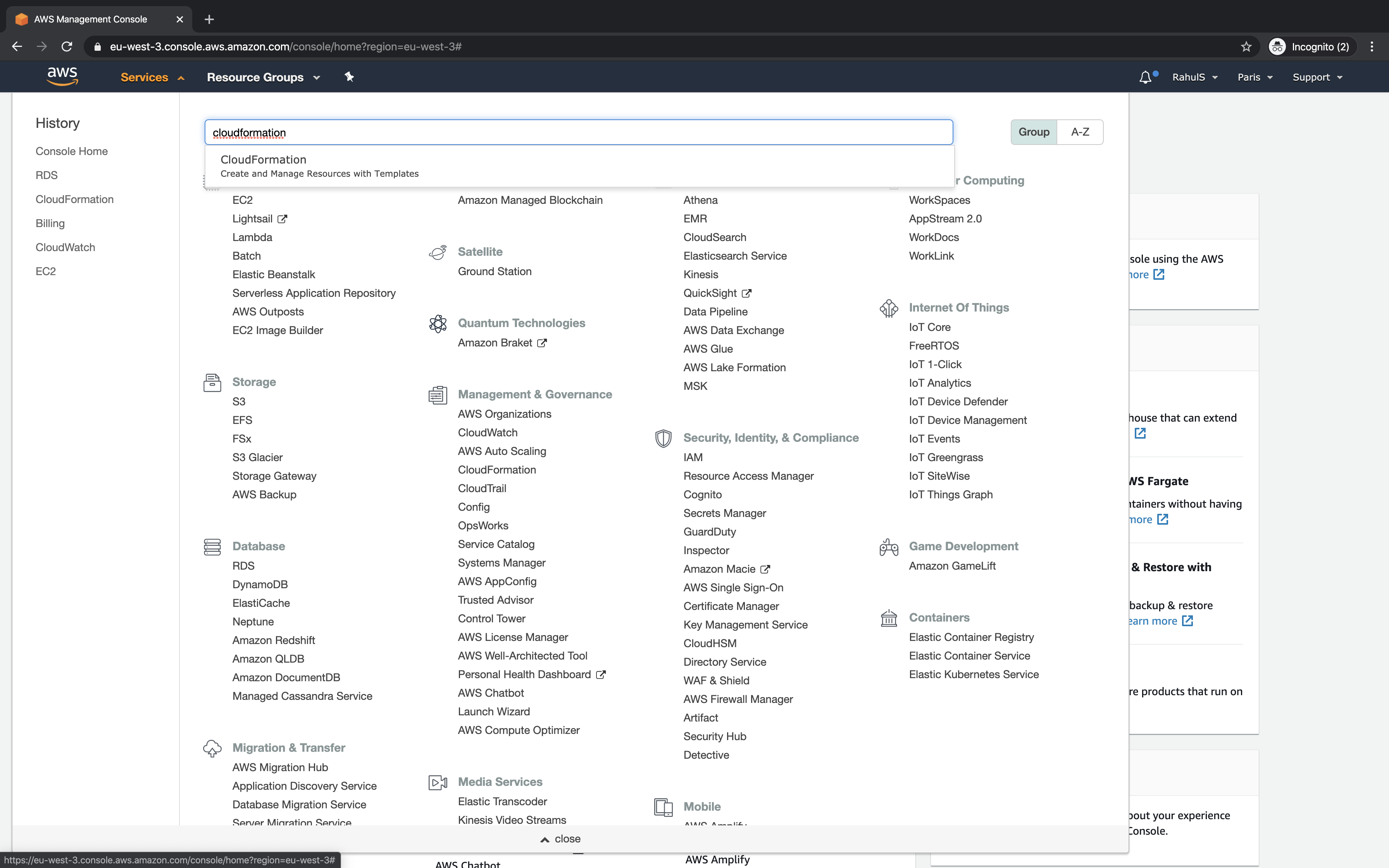Click the Security, Identity & Compliance shield icon
Viewport: 1389px width, 868px height.
click(x=663, y=438)
